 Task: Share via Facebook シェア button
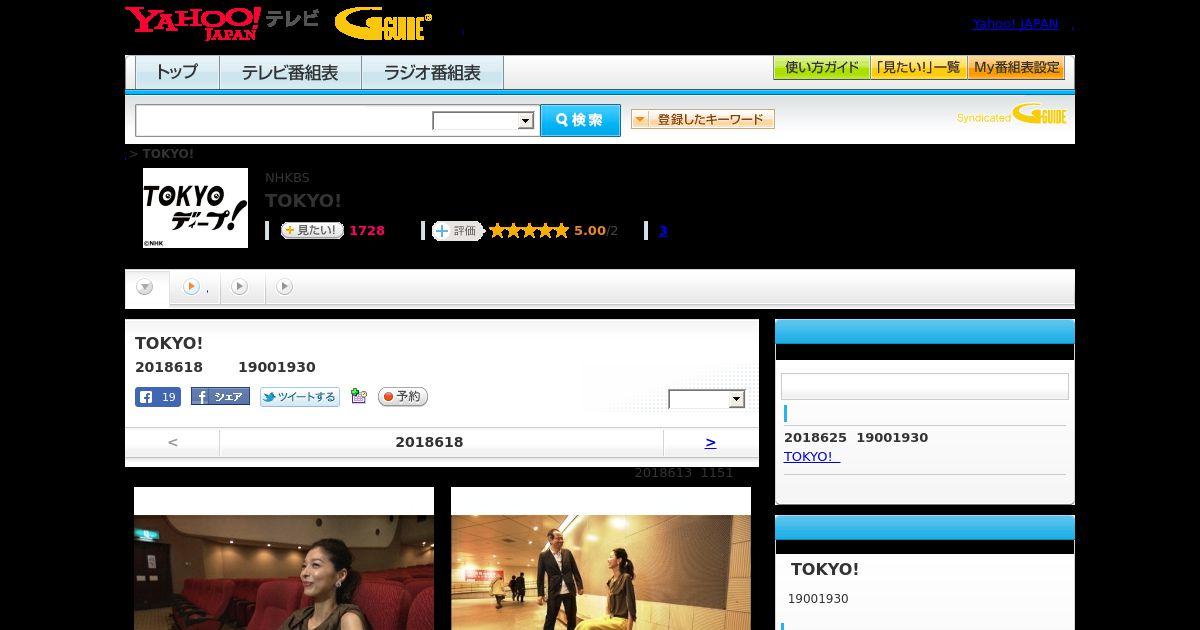point(220,397)
